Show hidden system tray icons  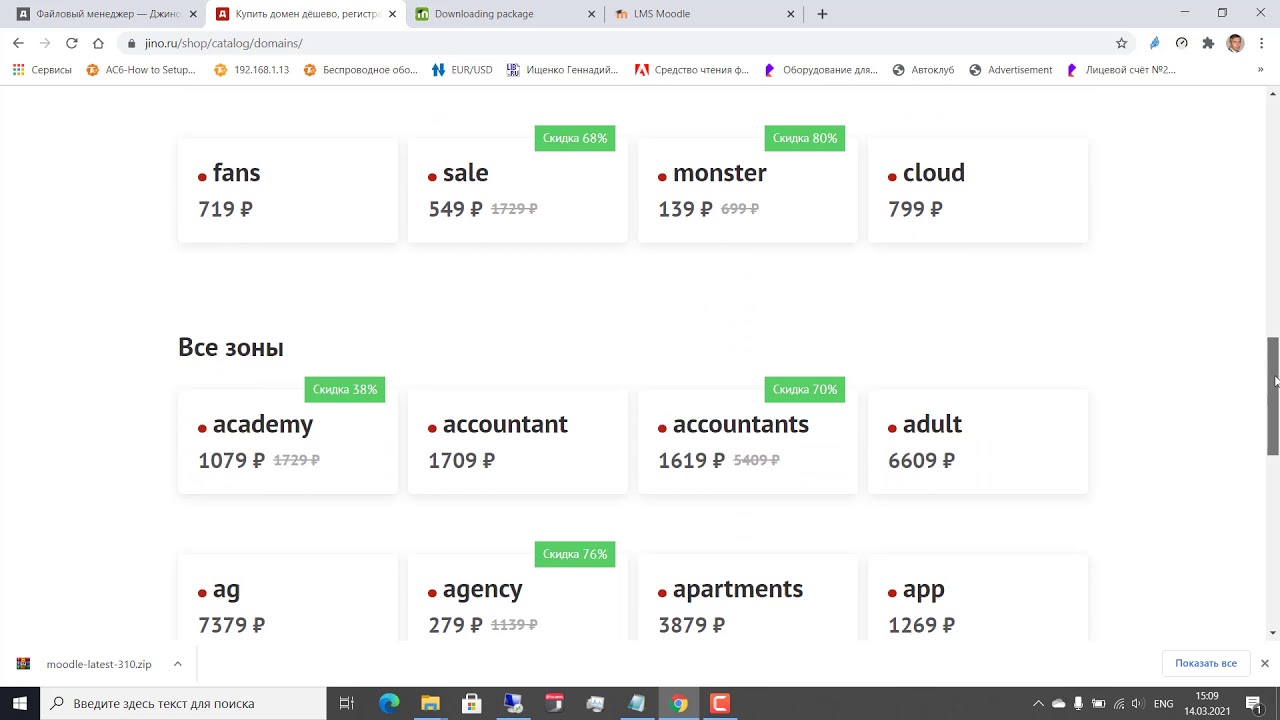point(1038,703)
